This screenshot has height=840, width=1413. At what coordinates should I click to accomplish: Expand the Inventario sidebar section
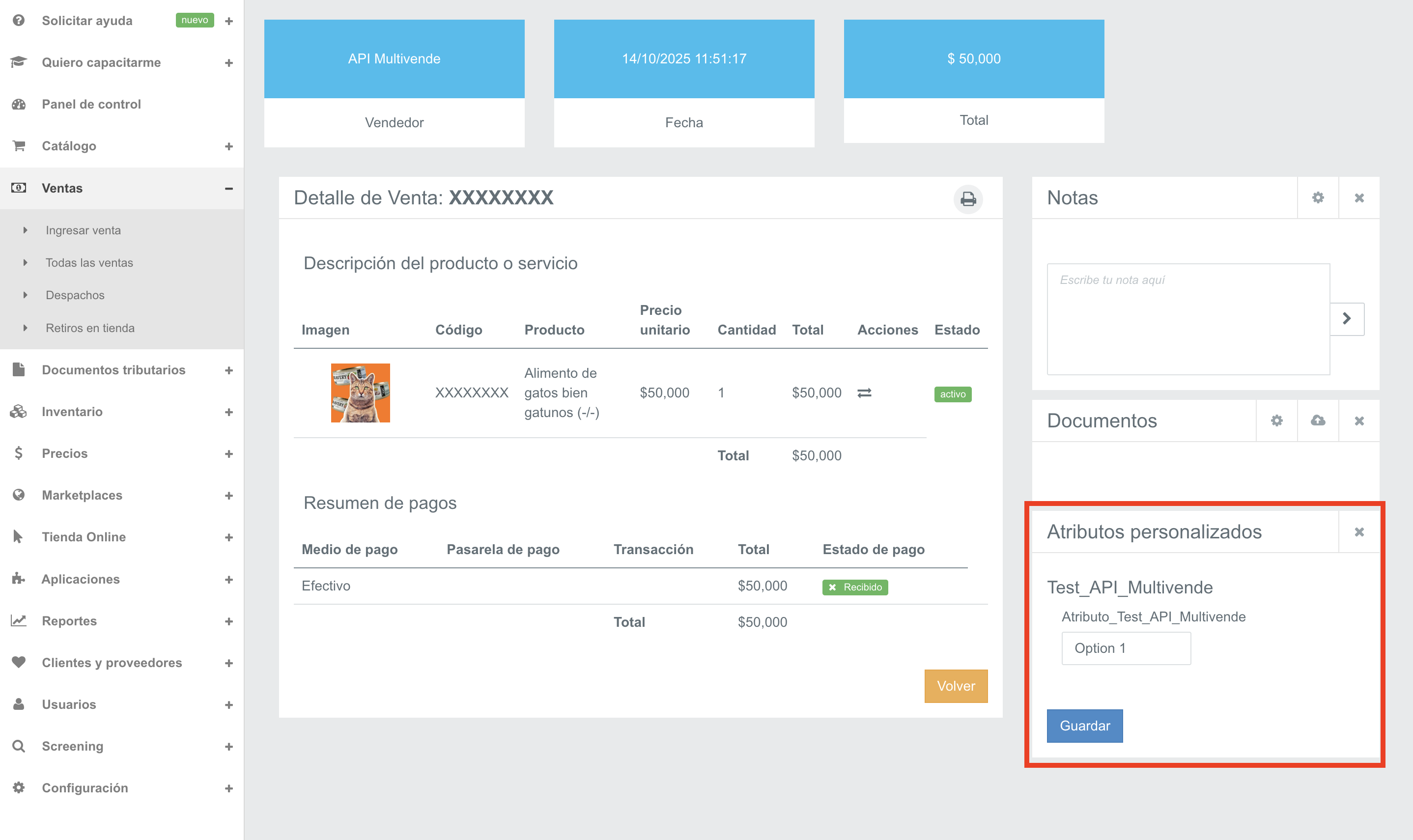229,412
